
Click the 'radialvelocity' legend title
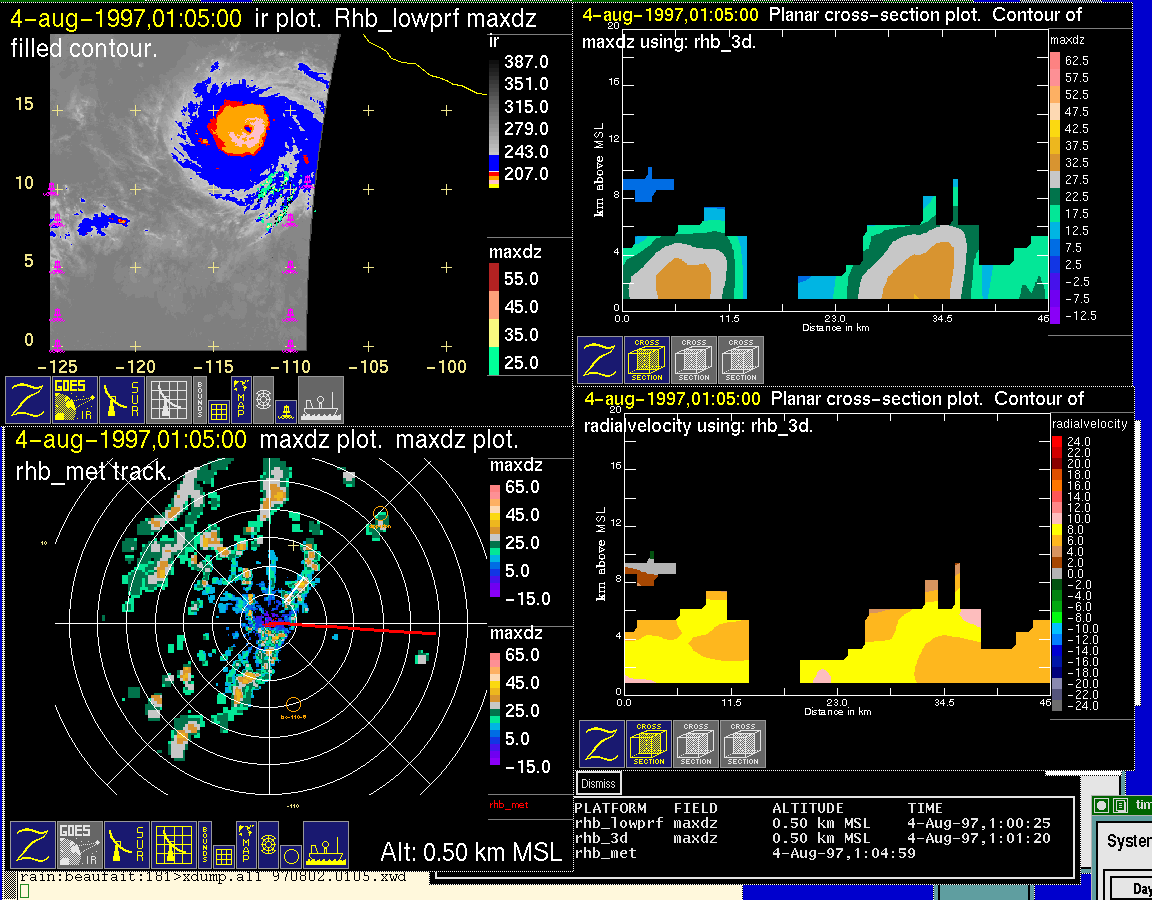[1090, 424]
